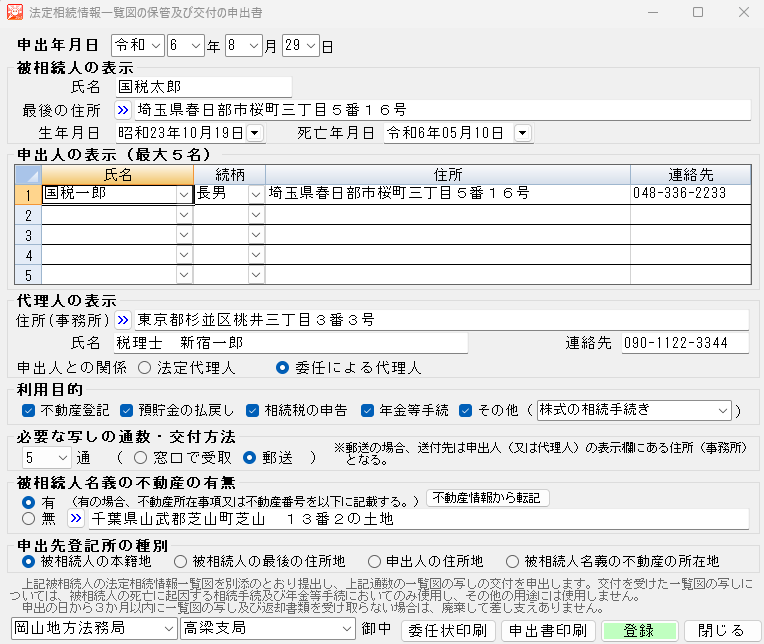Select the 法定代理人 radio button
The height and width of the screenshot is (644, 764).
coord(145,367)
